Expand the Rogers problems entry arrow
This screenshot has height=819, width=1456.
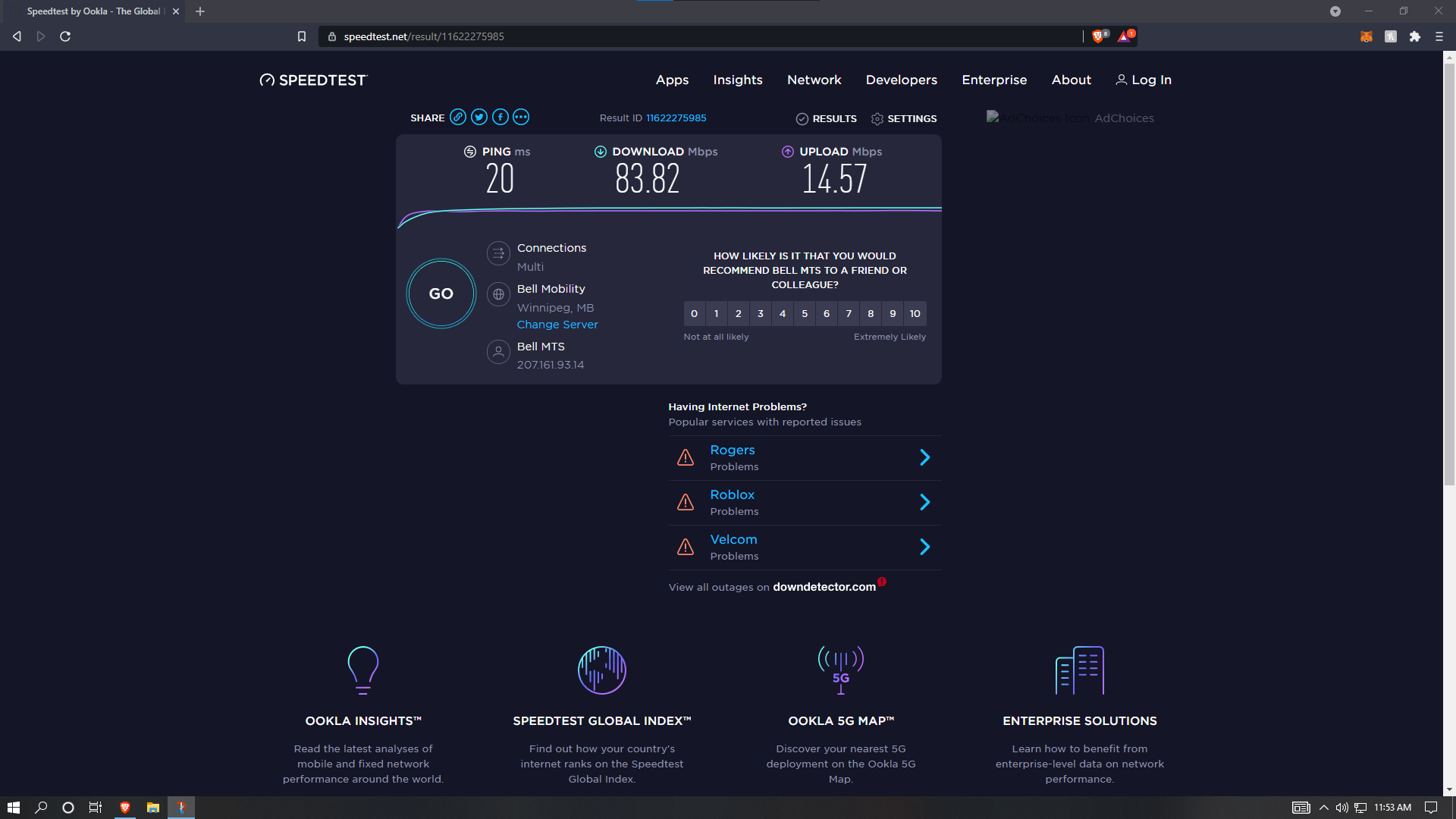[924, 457]
